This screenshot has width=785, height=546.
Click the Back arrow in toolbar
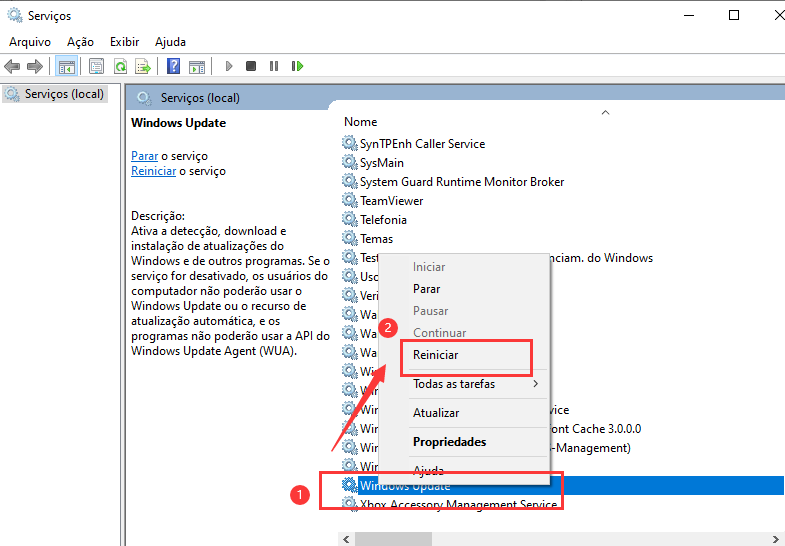click(12, 66)
